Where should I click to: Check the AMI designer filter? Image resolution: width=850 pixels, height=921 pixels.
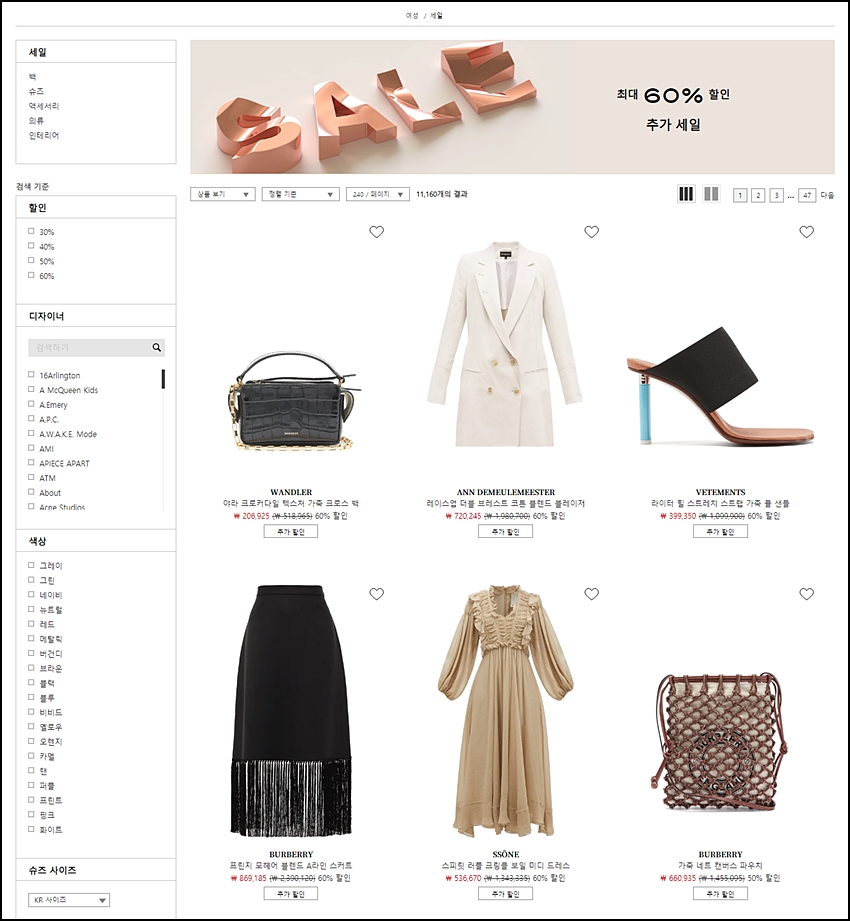click(31, 448)
